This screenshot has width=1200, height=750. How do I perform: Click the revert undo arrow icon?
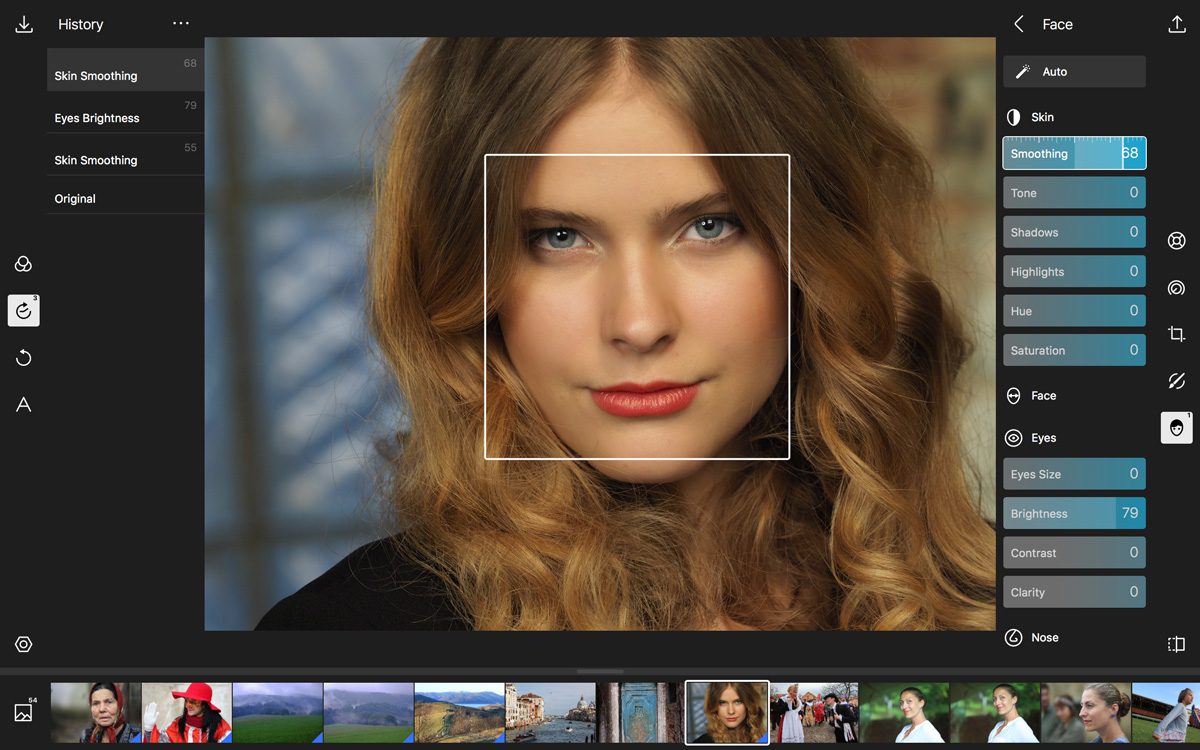24,358
